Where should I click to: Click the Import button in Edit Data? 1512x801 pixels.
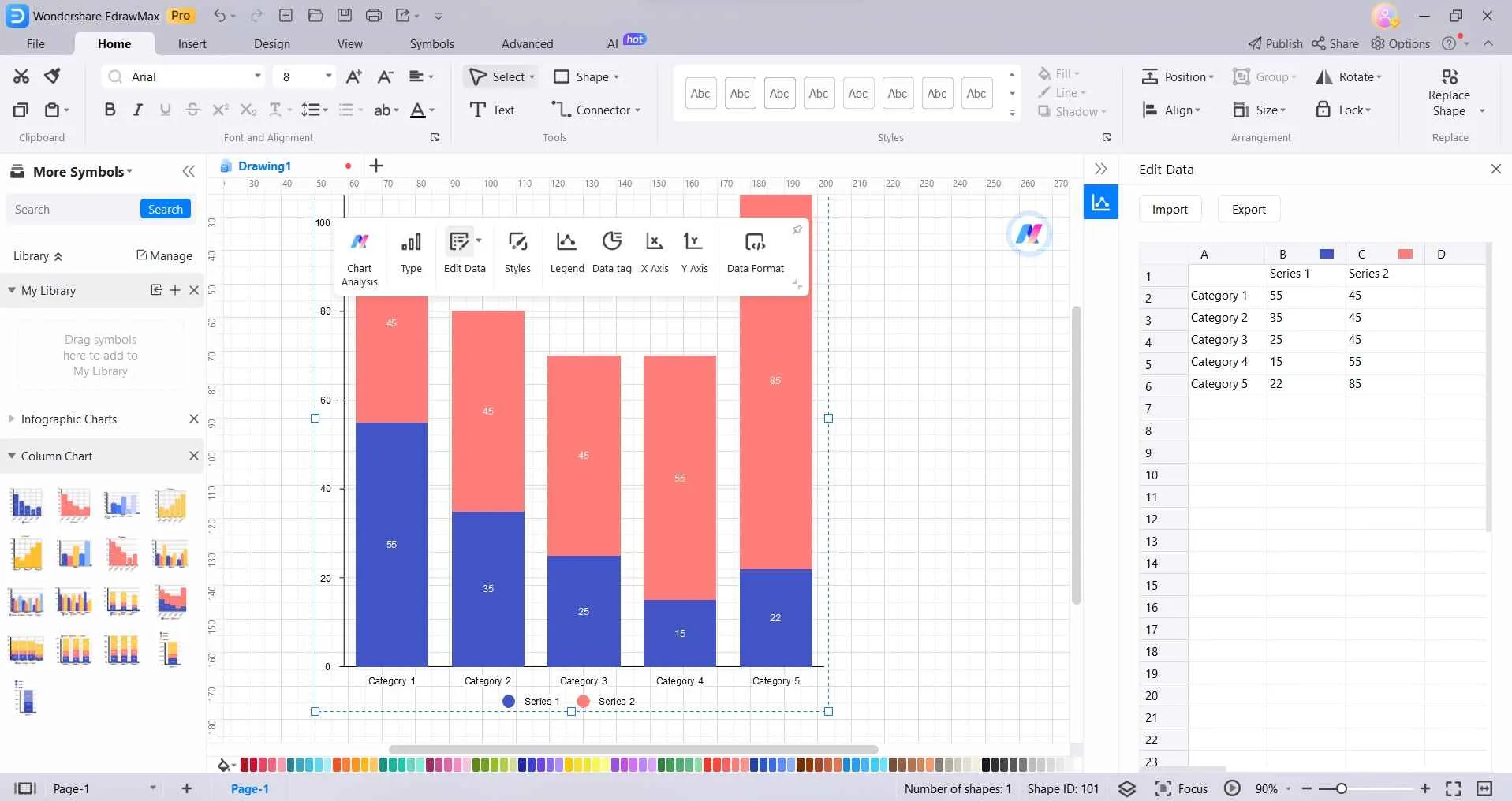(x=1169, y=210)
